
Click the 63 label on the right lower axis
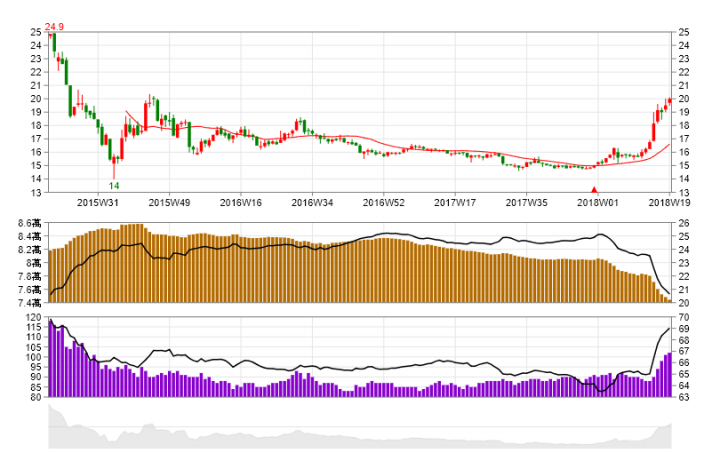point(684,397)
